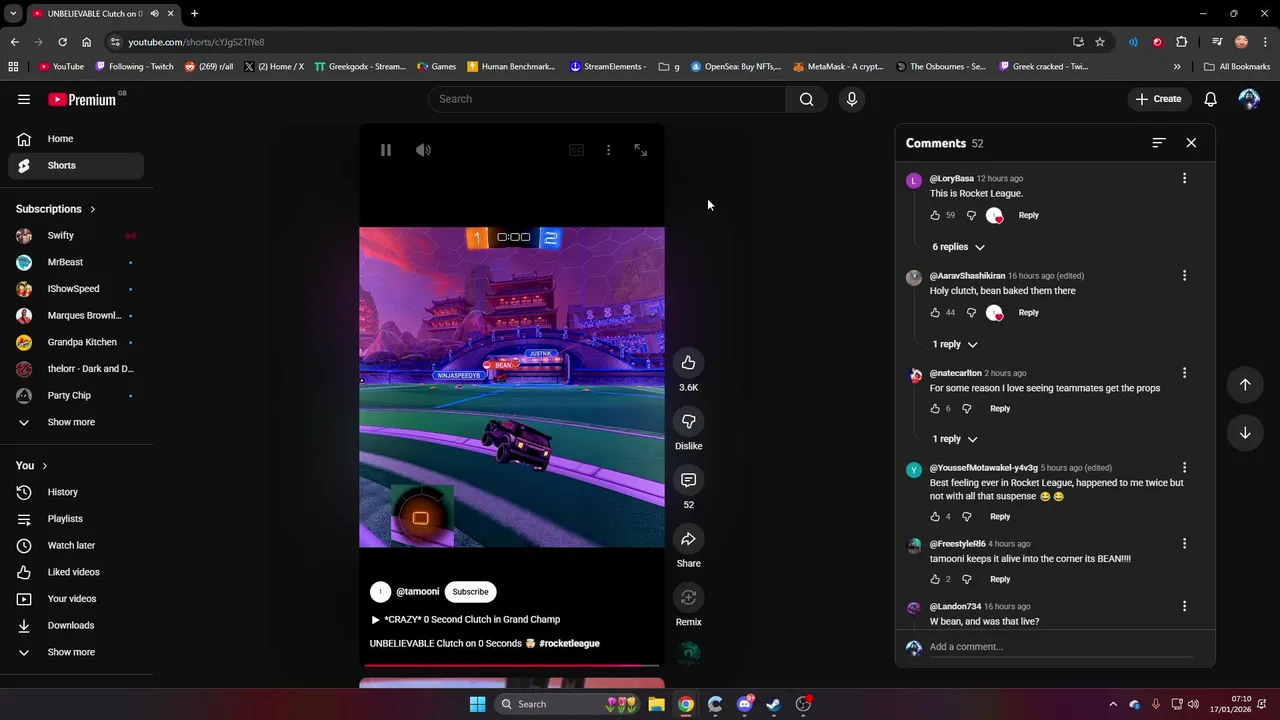Viewport: 1280px width, 720px height.
Task: Reply to the LoryBasa comment
Action: point(1028,215)
